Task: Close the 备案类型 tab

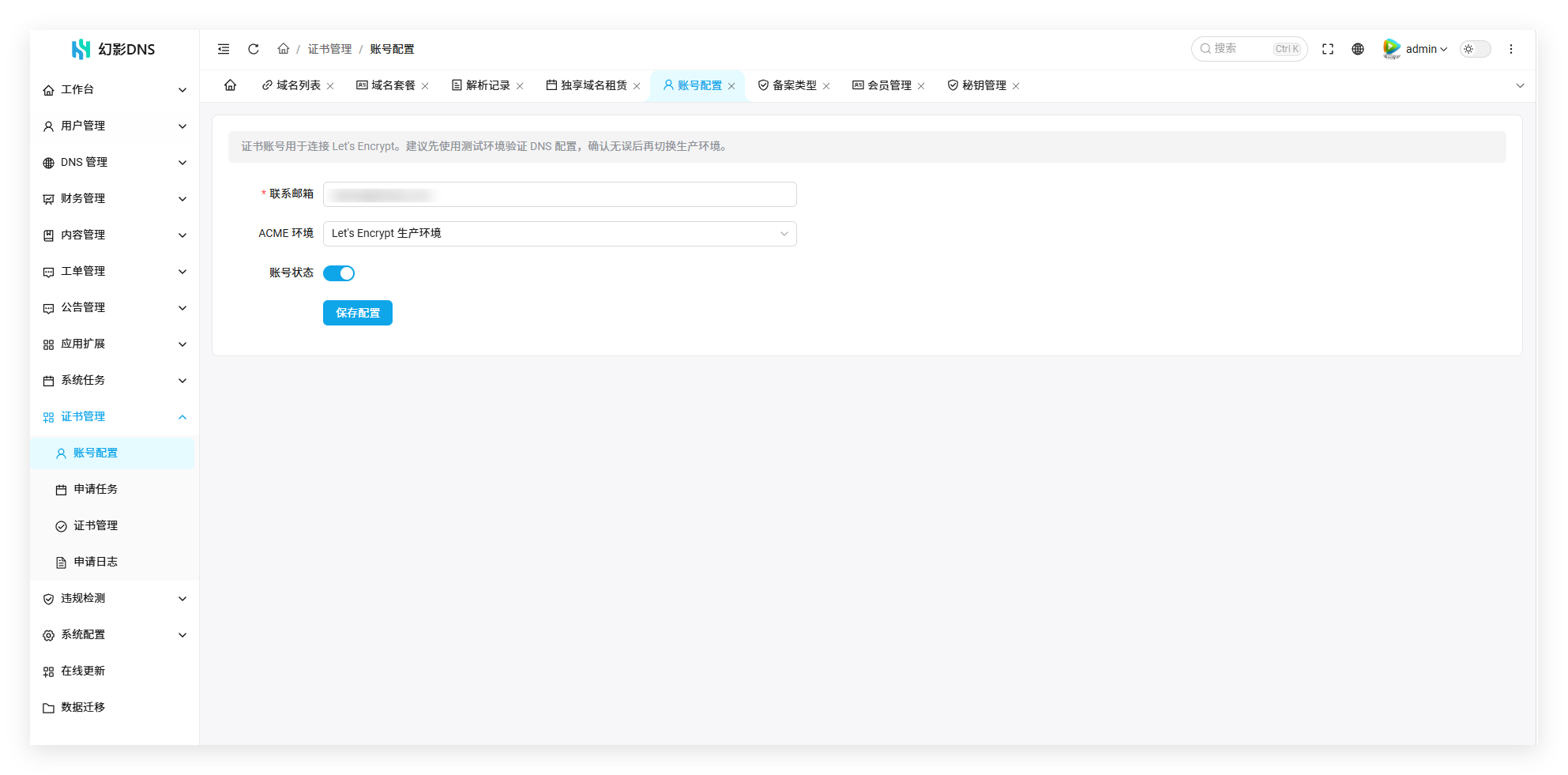Action: pos(826,86)
